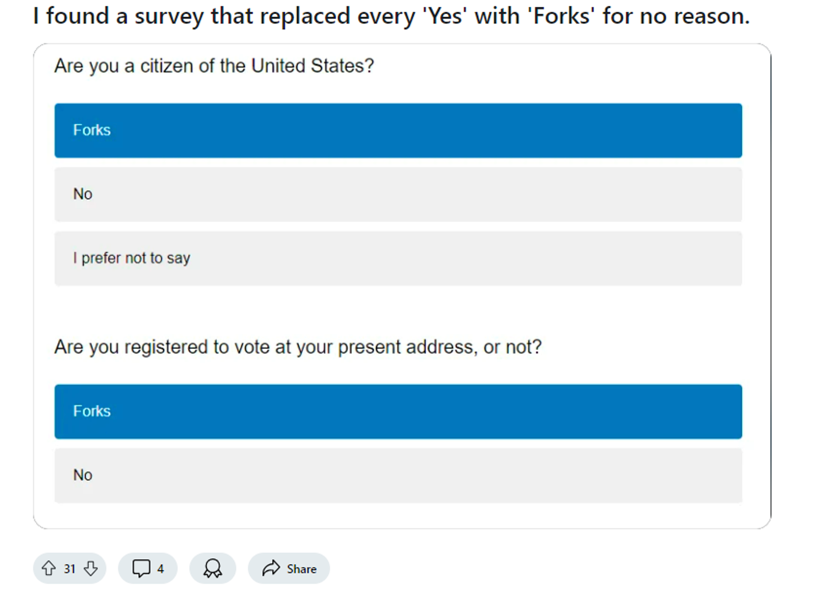Open the embedded survey image
This screenshot has height=592, width=840.
402,286
